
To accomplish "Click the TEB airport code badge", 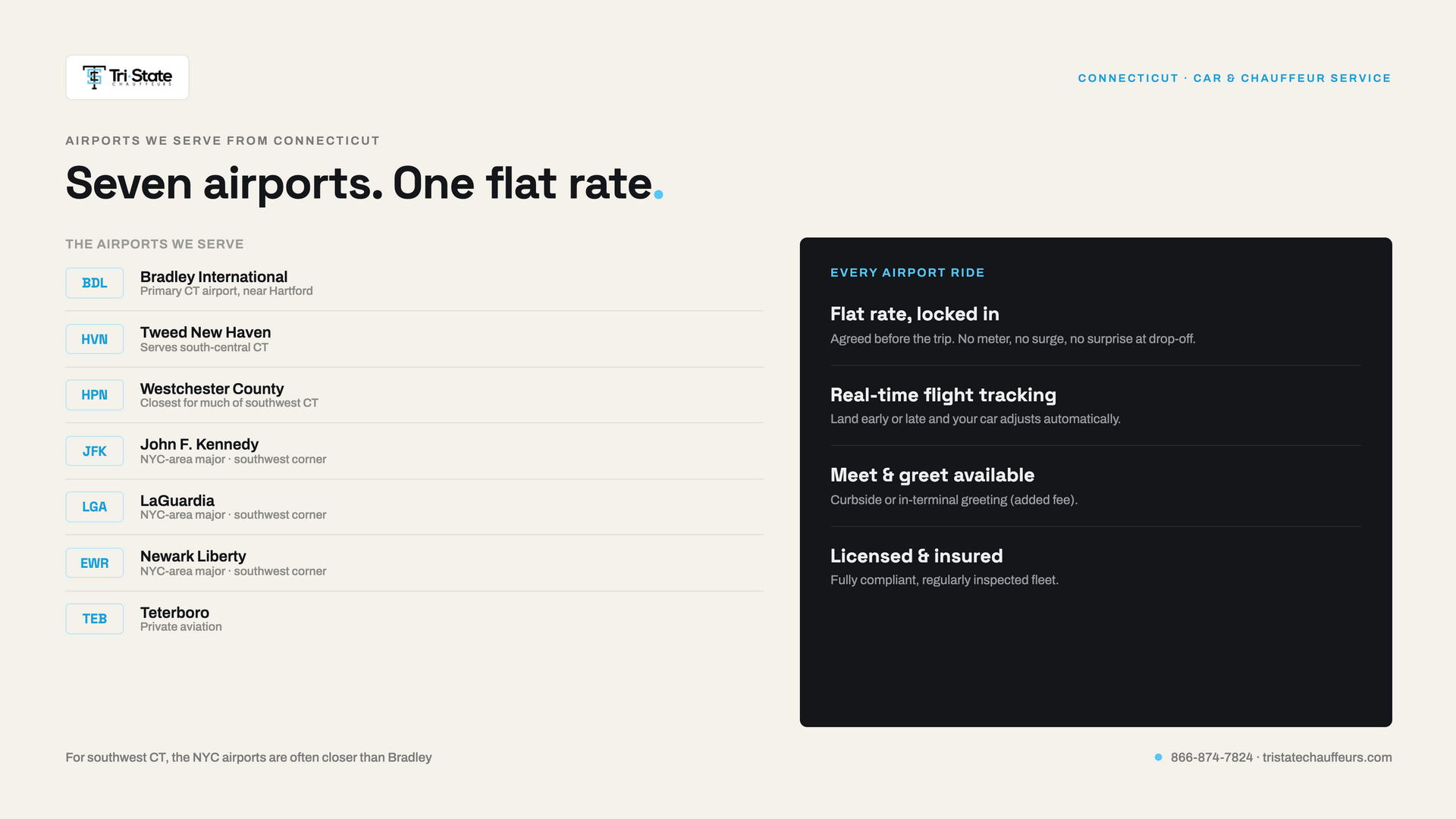I will 94,619.
